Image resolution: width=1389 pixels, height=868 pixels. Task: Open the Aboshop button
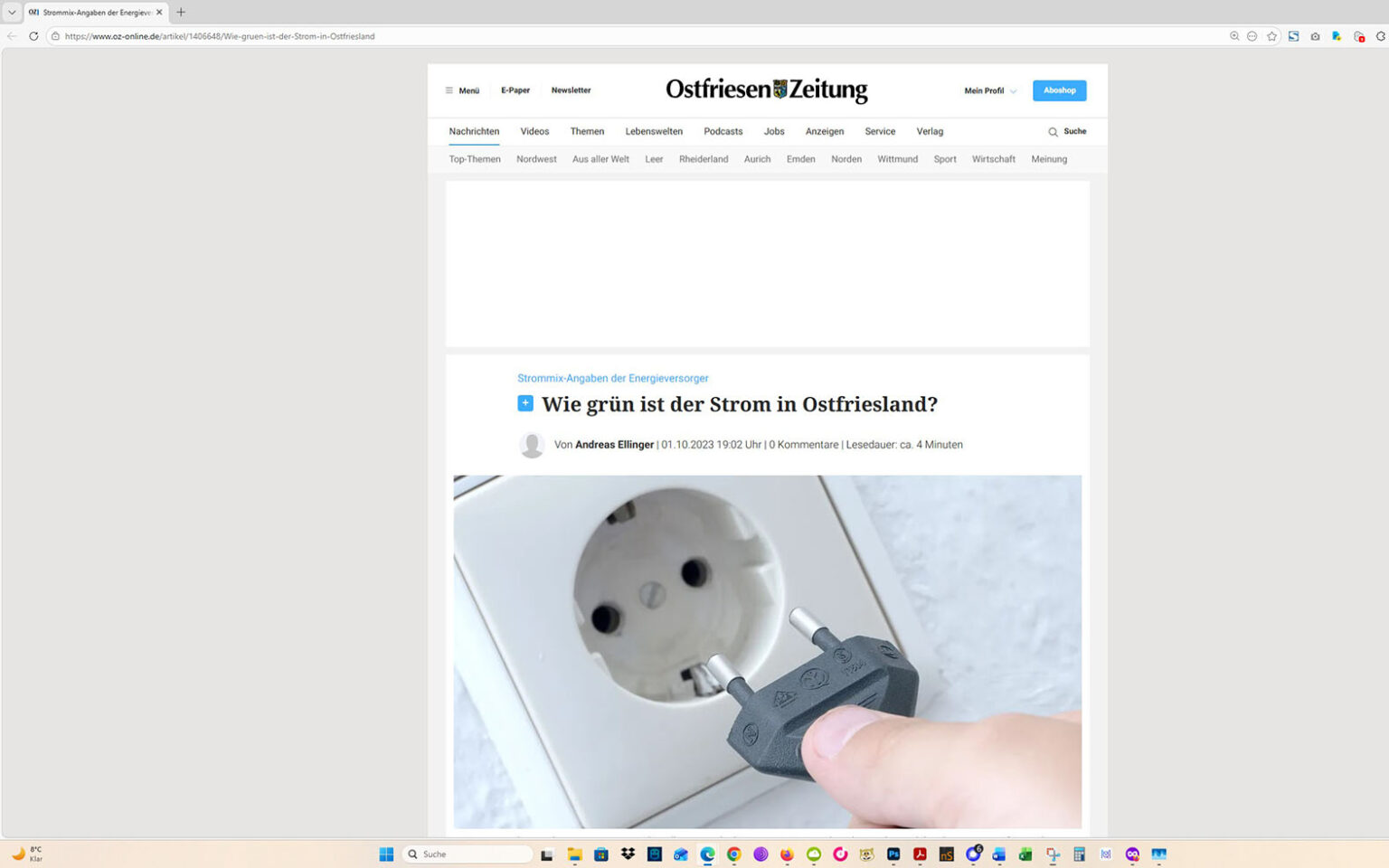(1059, 90)
